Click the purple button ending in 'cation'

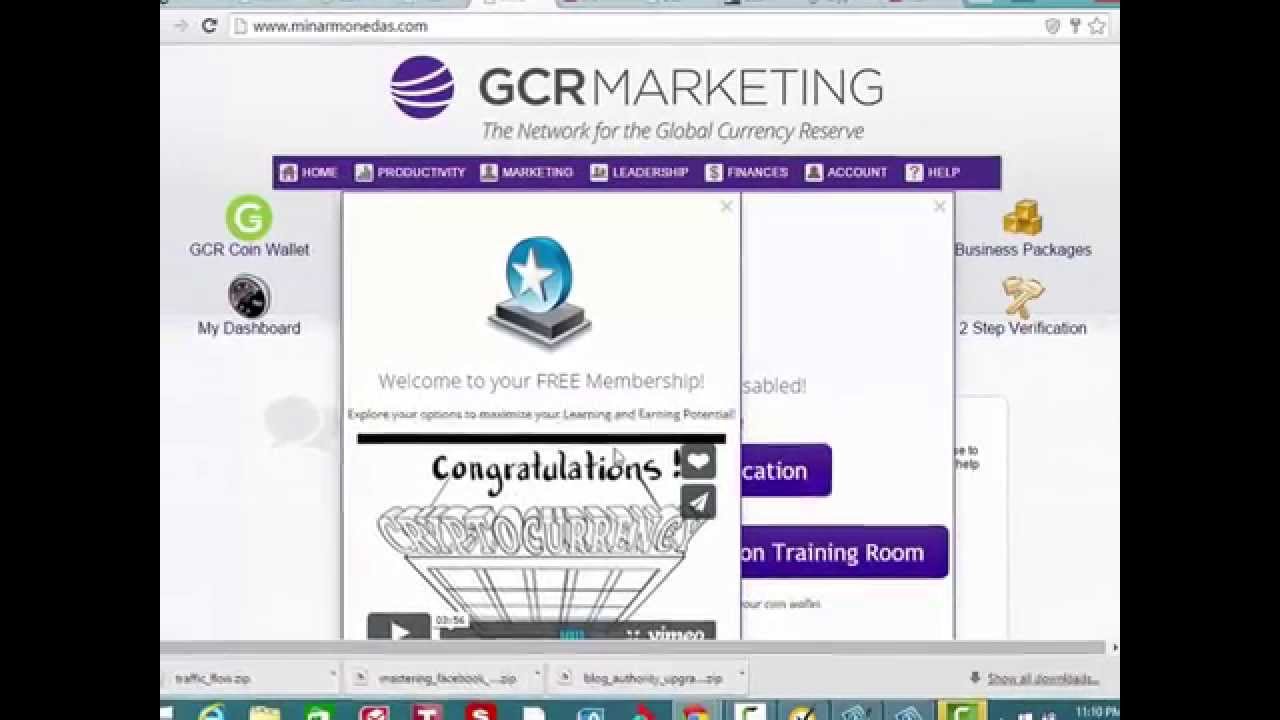click(787, 470)
